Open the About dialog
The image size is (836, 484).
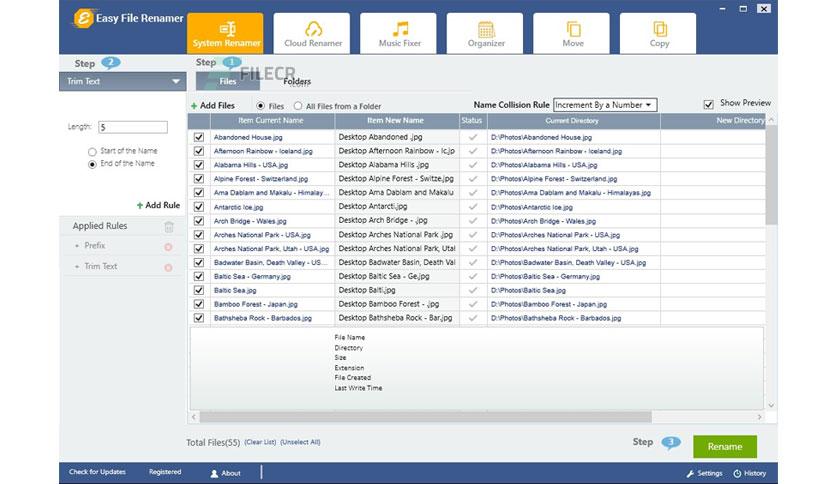[226, 473]
